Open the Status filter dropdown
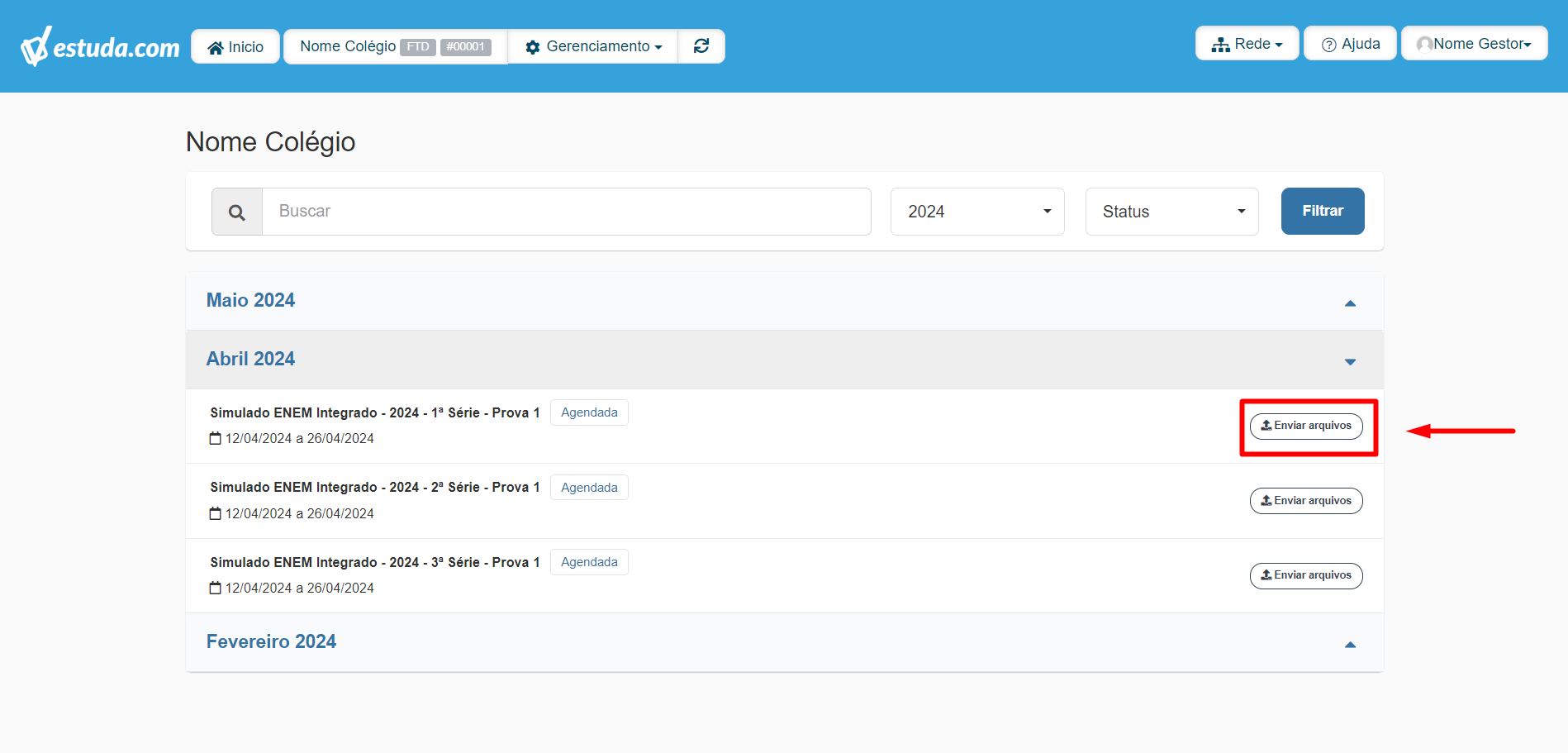This screenshot has width=1568, height=753. coord(1171,212)
